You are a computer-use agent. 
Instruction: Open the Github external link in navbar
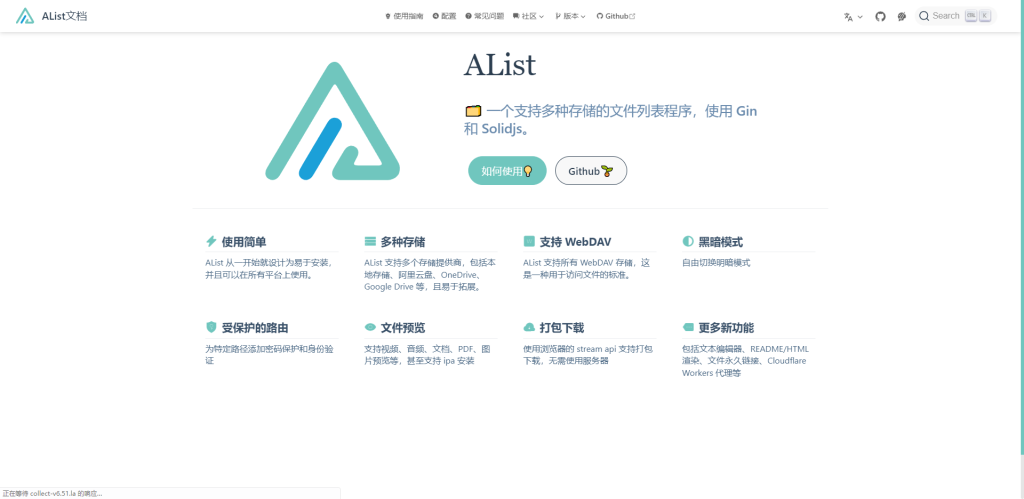point(616,16)
